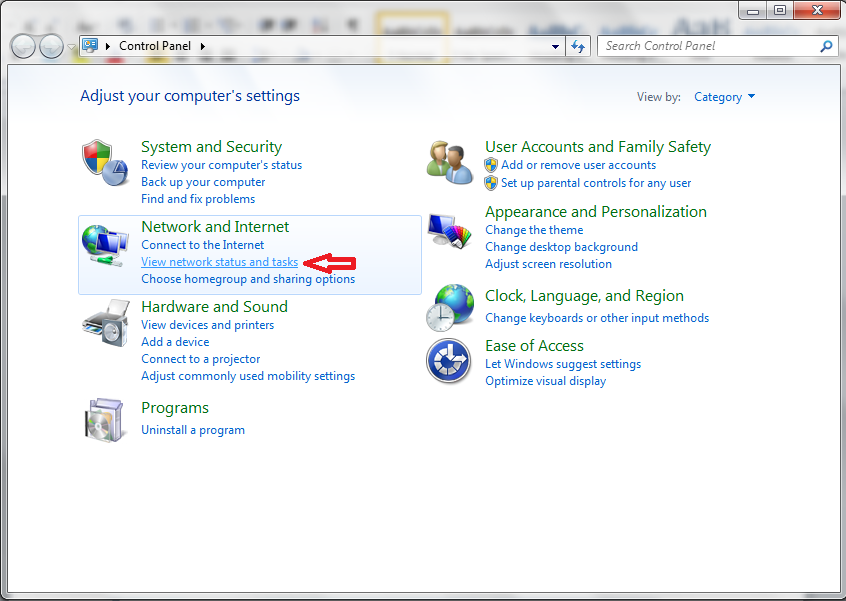Image resolution: width=846 pixels, height=601 pixels.
Task: Click the search magnifier icon
Action: click(x=826, y=46)
